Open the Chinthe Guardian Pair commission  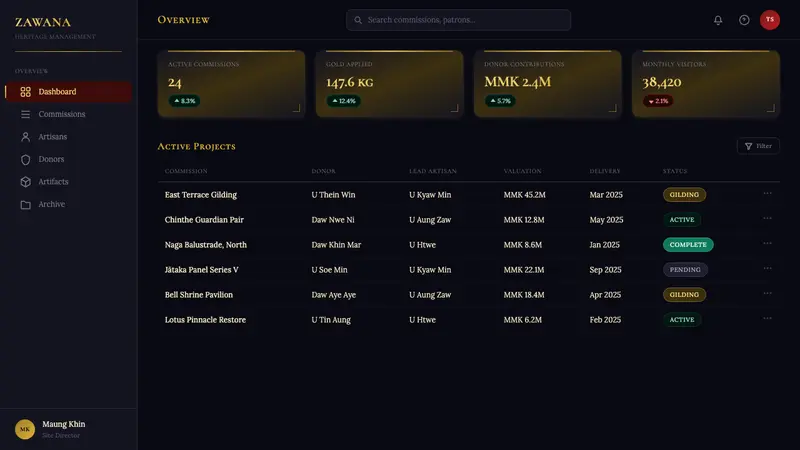tap(204, 219)
